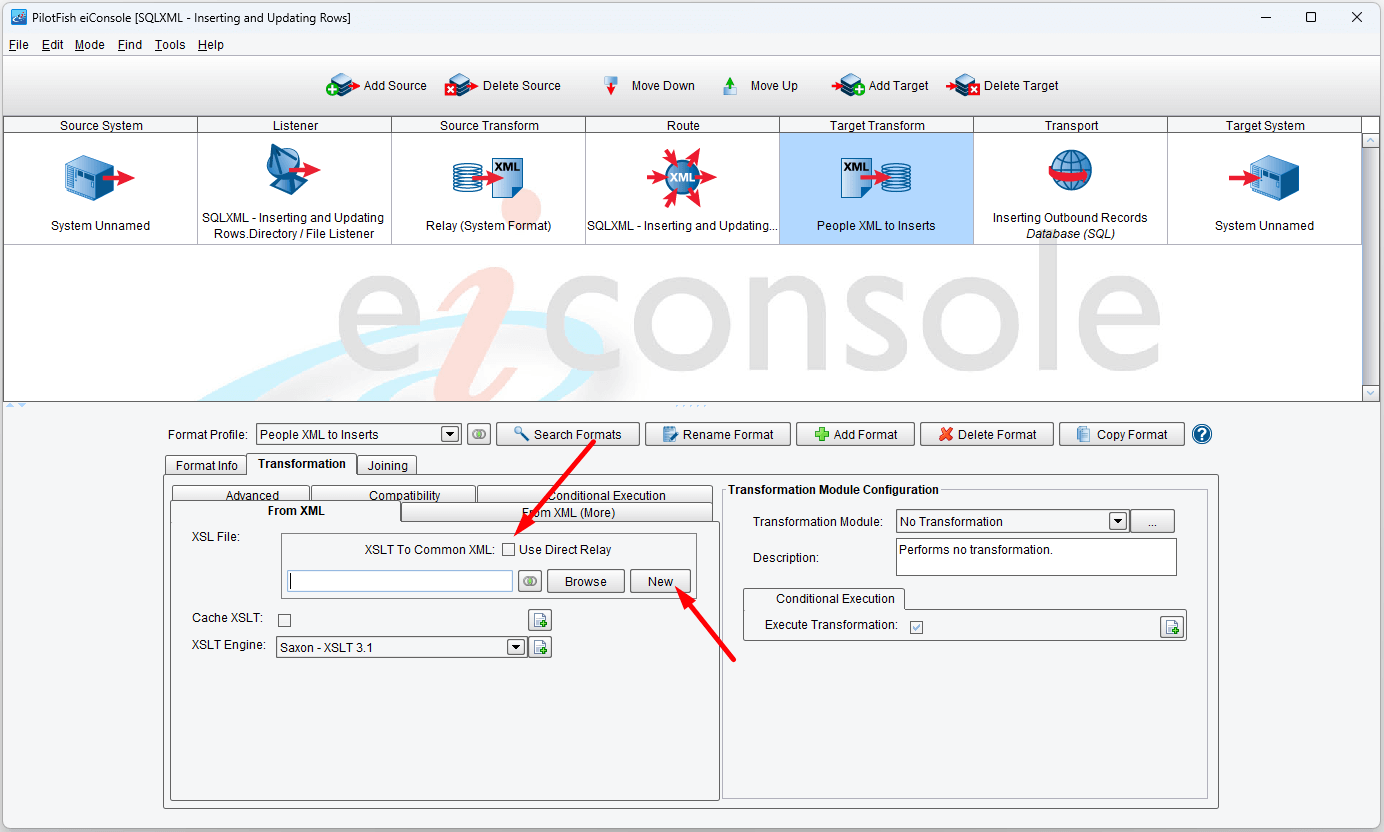Select the Relay (System Format) source transform icon
Viewport: 1384px width, 832px height.
[488, 177]
